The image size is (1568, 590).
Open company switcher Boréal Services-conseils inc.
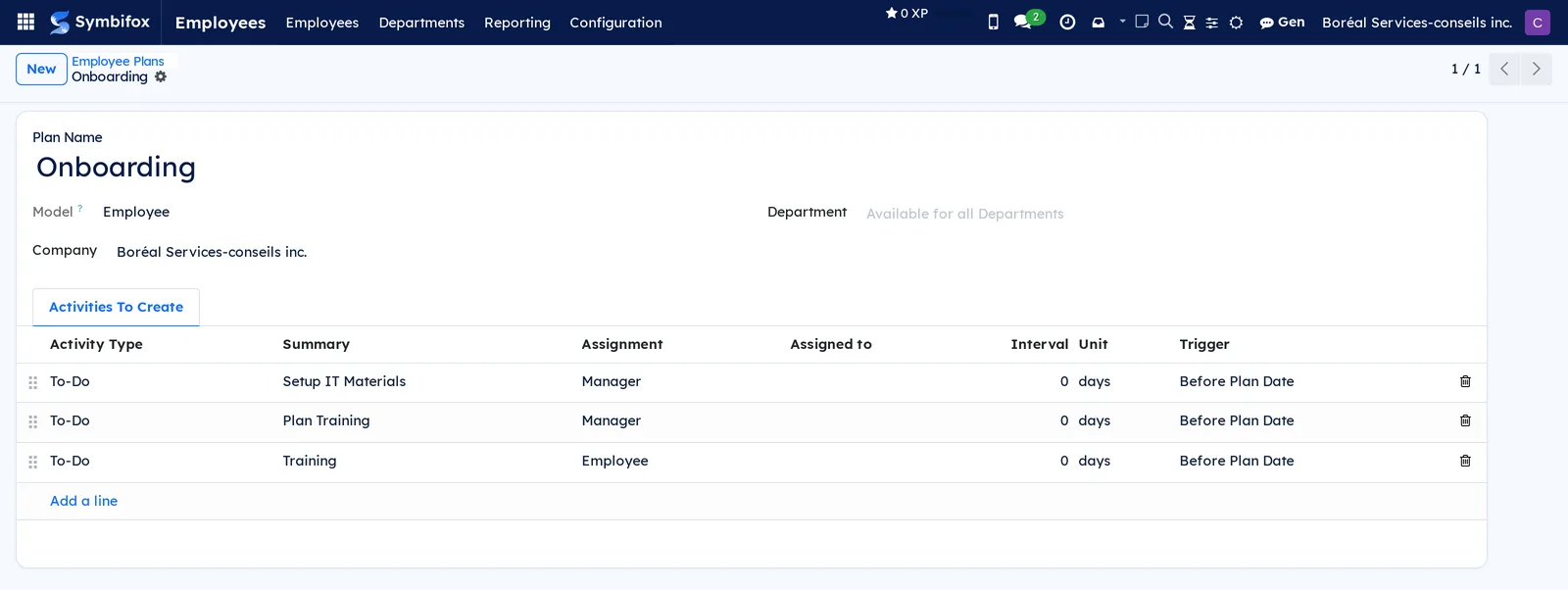[1417, 22]
